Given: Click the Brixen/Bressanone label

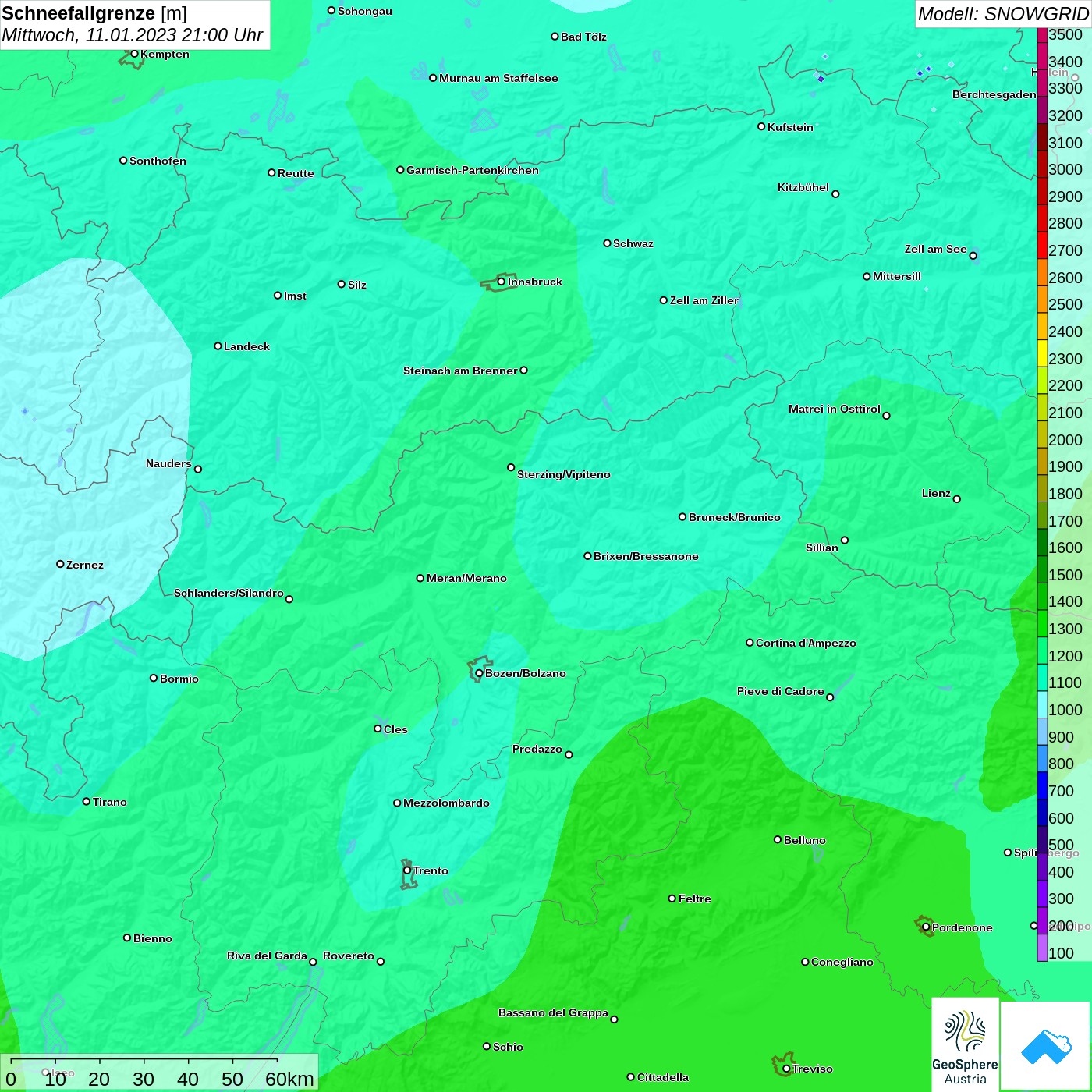Looking at the screenshot, I should tap(646, 556).
